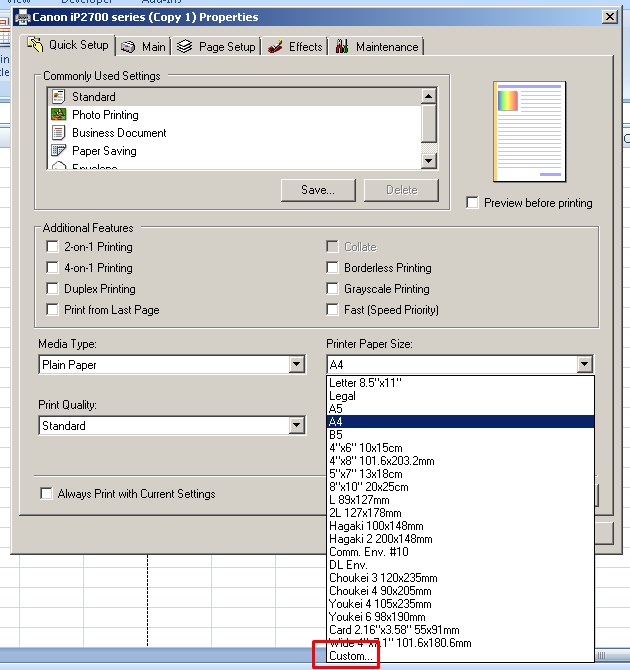Collapse the Printer Paper Size dropdown arrow
The width and height of the screenshot is (630, 670).
click(584, 364)
